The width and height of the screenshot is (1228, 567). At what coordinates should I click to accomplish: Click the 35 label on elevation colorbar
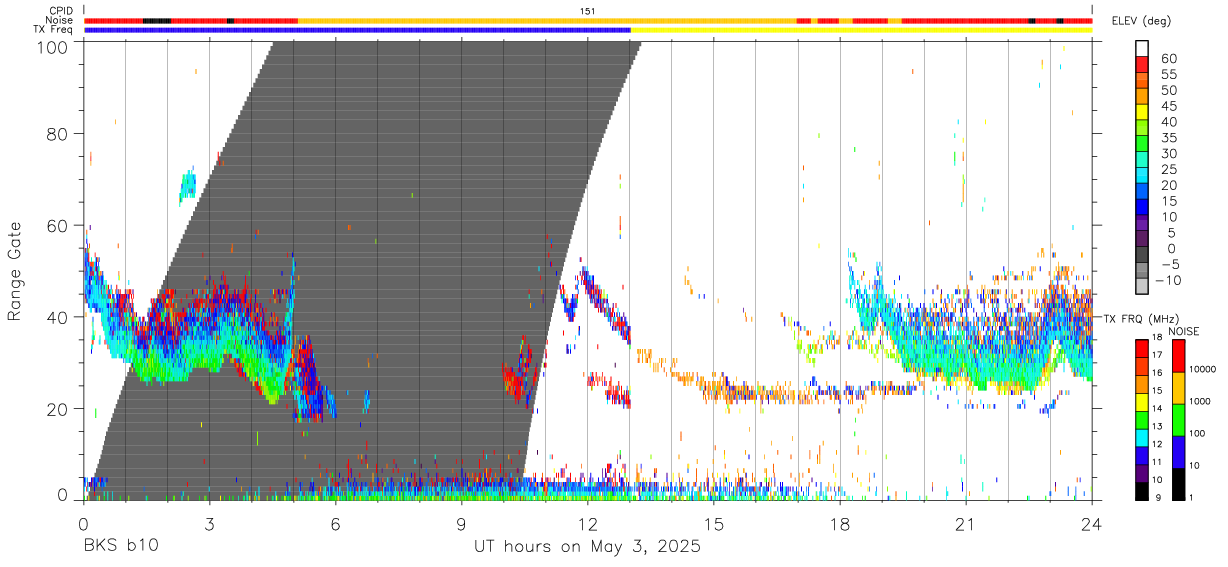tap(1167, 138)
